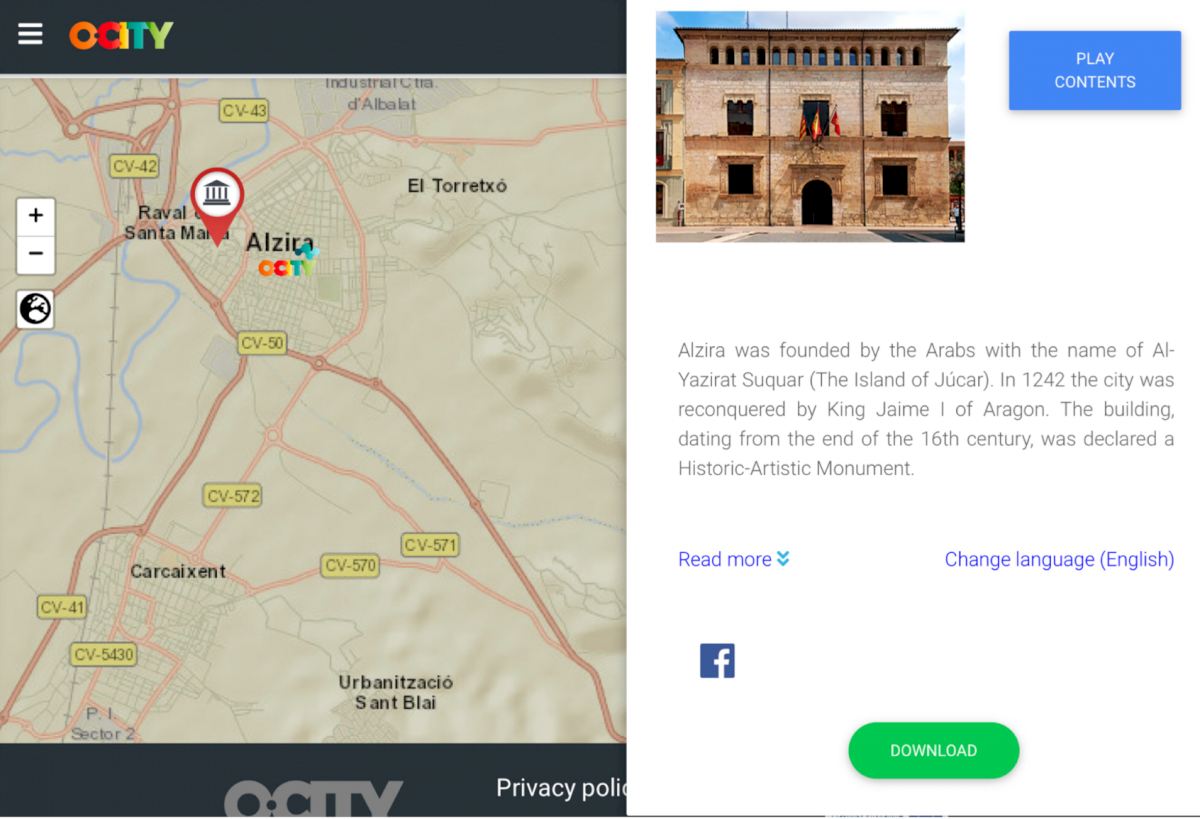Screen dimensions: 1200x819
Task: Click the O-CITY logo in header
Action: tap(121, 35)
